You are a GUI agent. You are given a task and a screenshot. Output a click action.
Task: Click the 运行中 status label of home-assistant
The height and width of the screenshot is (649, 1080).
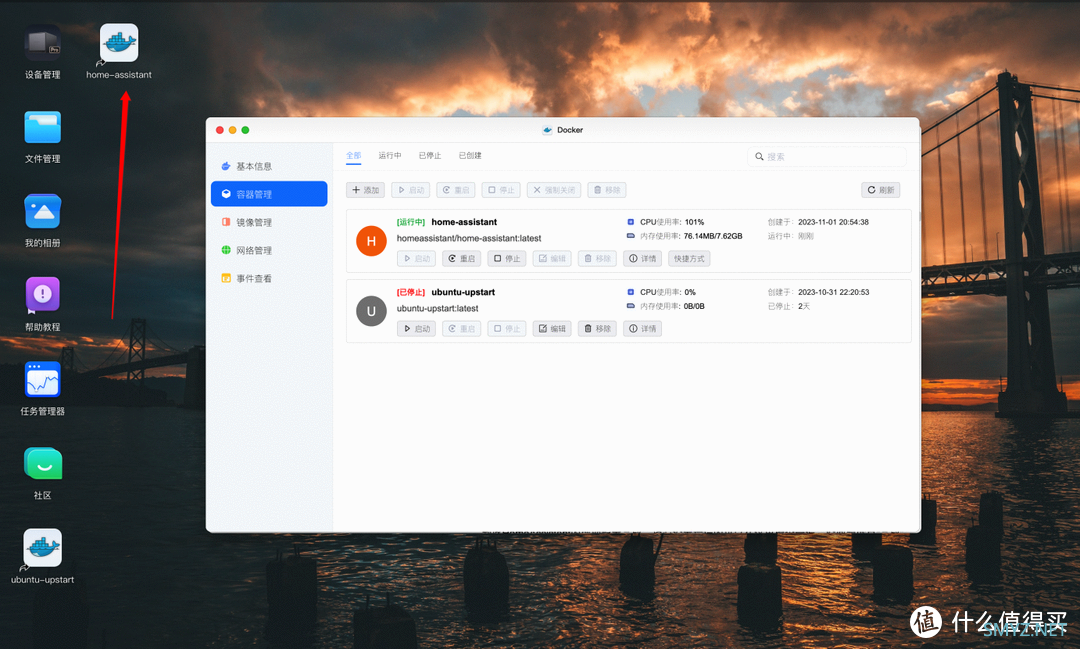click(x=411, y=222)
